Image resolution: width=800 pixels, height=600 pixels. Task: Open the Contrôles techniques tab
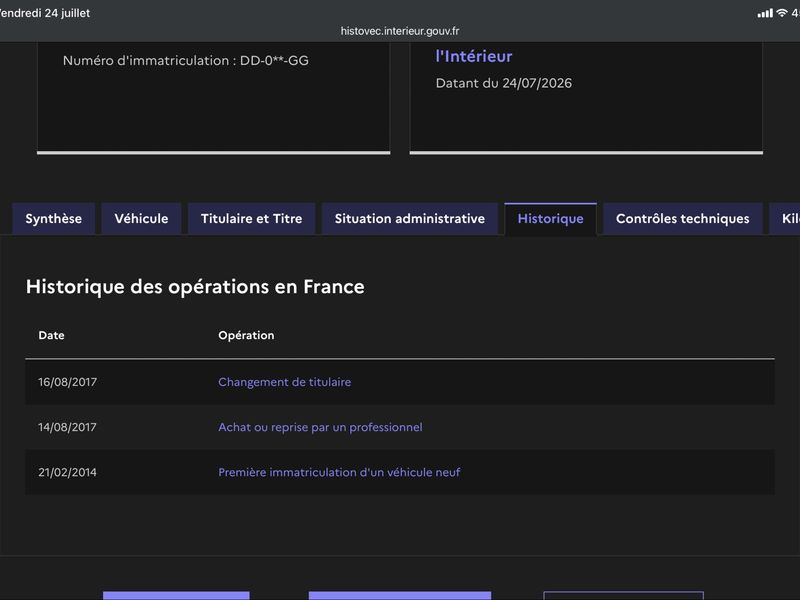pyautogui.click(x=683, y=219)
